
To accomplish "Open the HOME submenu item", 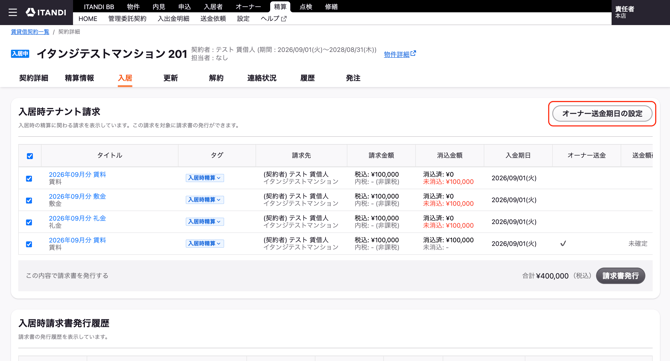I will pyautogui.click(x=88, y=19).
